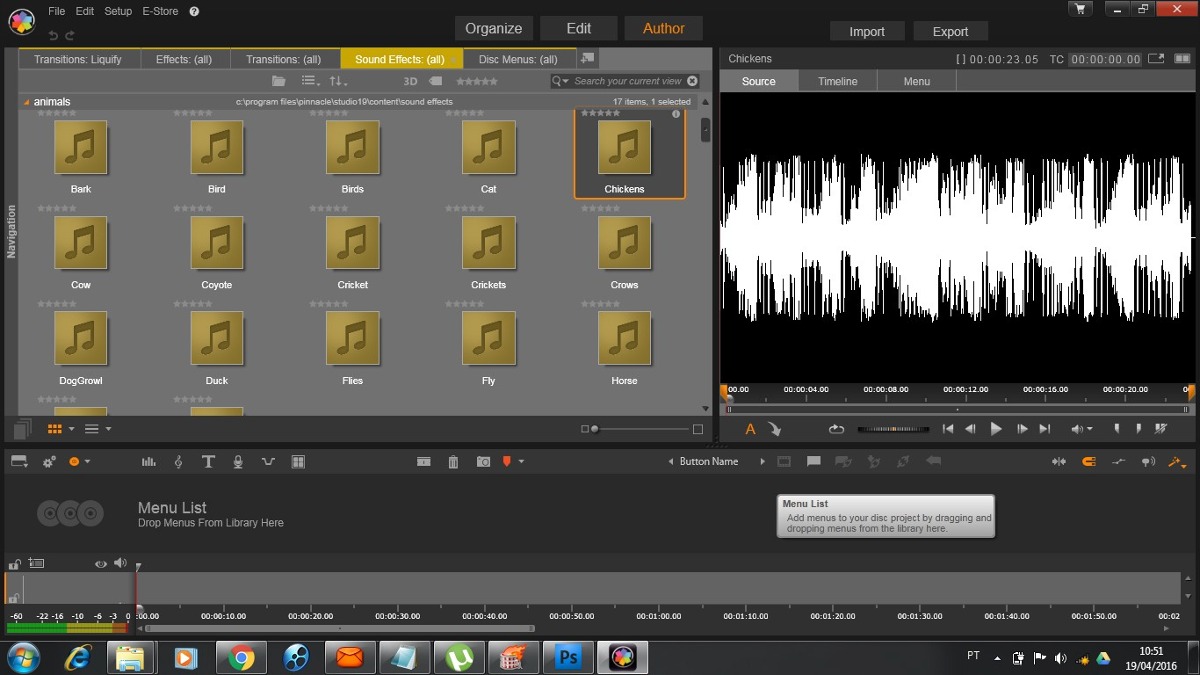Jump to the start of the clip
1200x675 pixels.
pyautogui.click(x=948, y=429)
